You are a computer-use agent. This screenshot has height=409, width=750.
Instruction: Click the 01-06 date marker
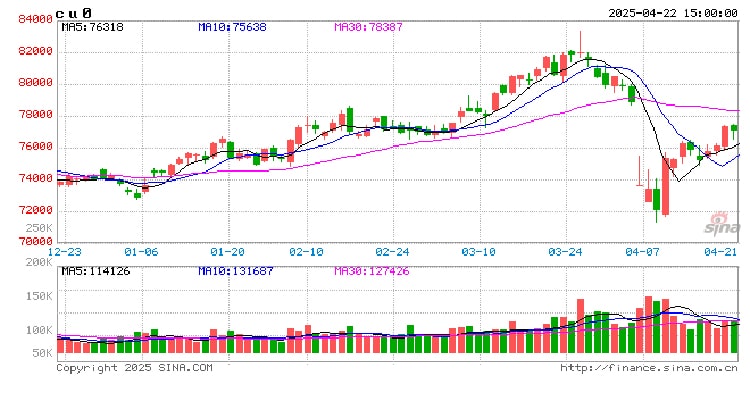click(141, 252)
